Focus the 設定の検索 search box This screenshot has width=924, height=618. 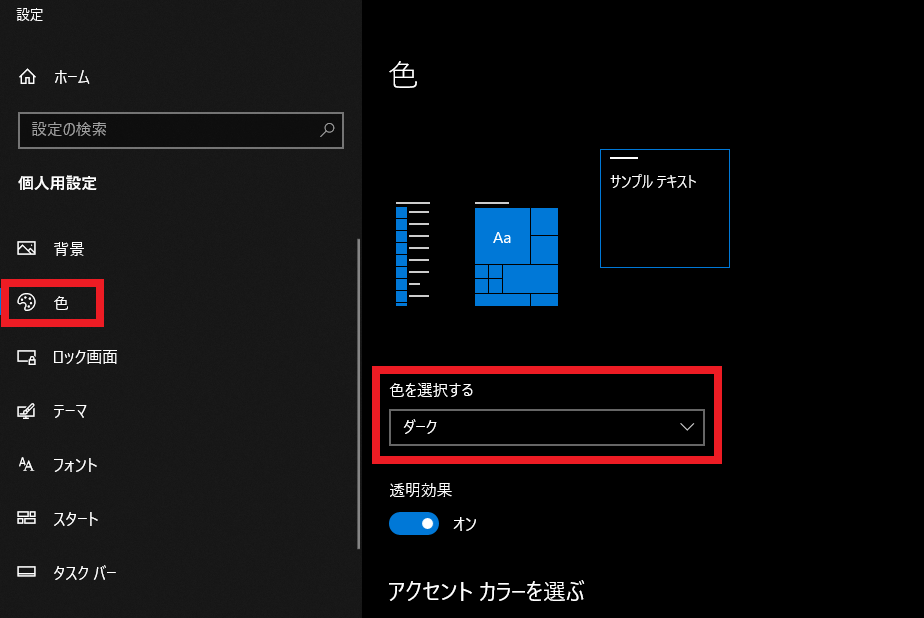point(181,130)
